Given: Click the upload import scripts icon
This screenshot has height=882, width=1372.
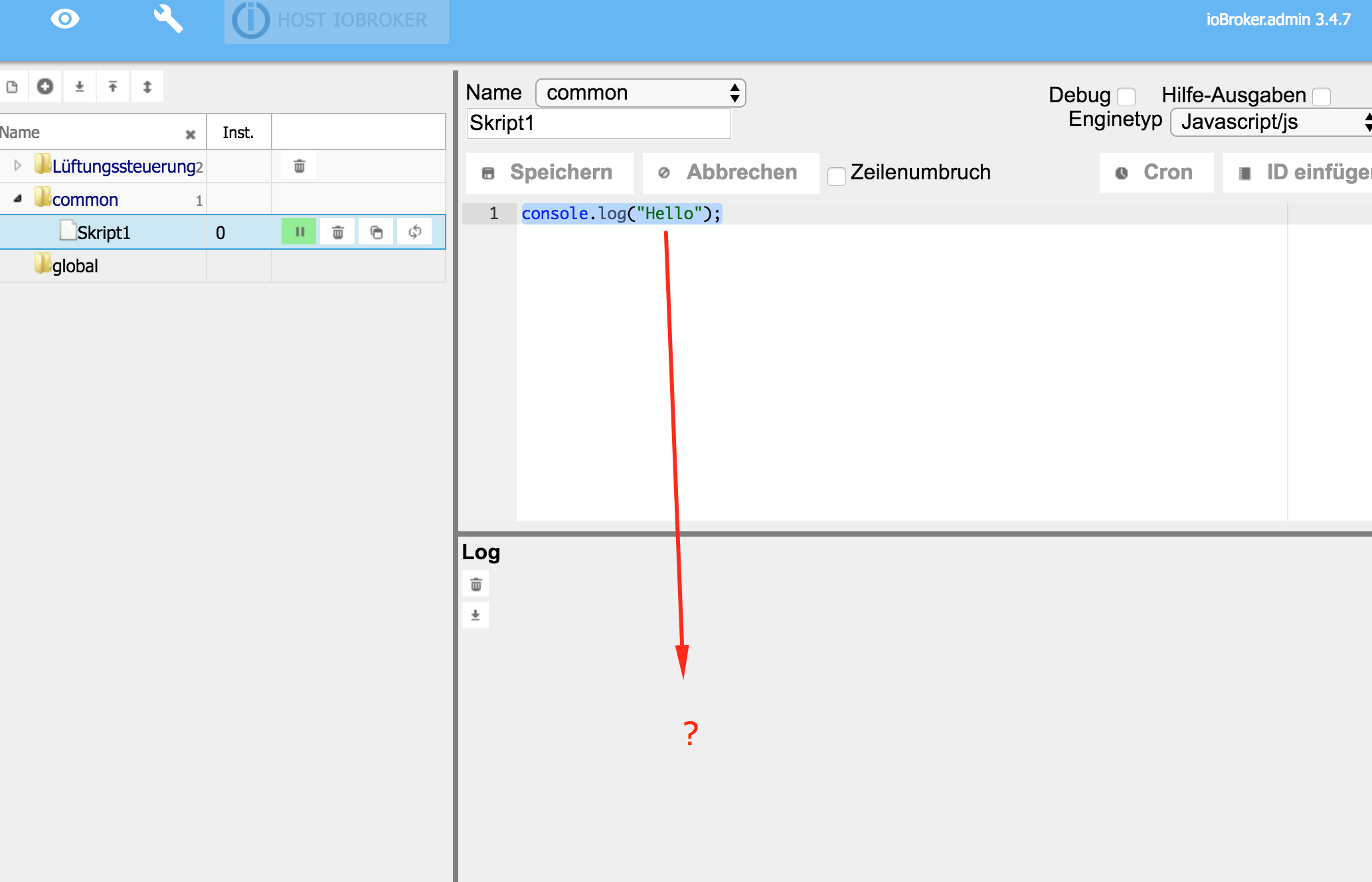Looking at the screenshot, I should (113, 86).
